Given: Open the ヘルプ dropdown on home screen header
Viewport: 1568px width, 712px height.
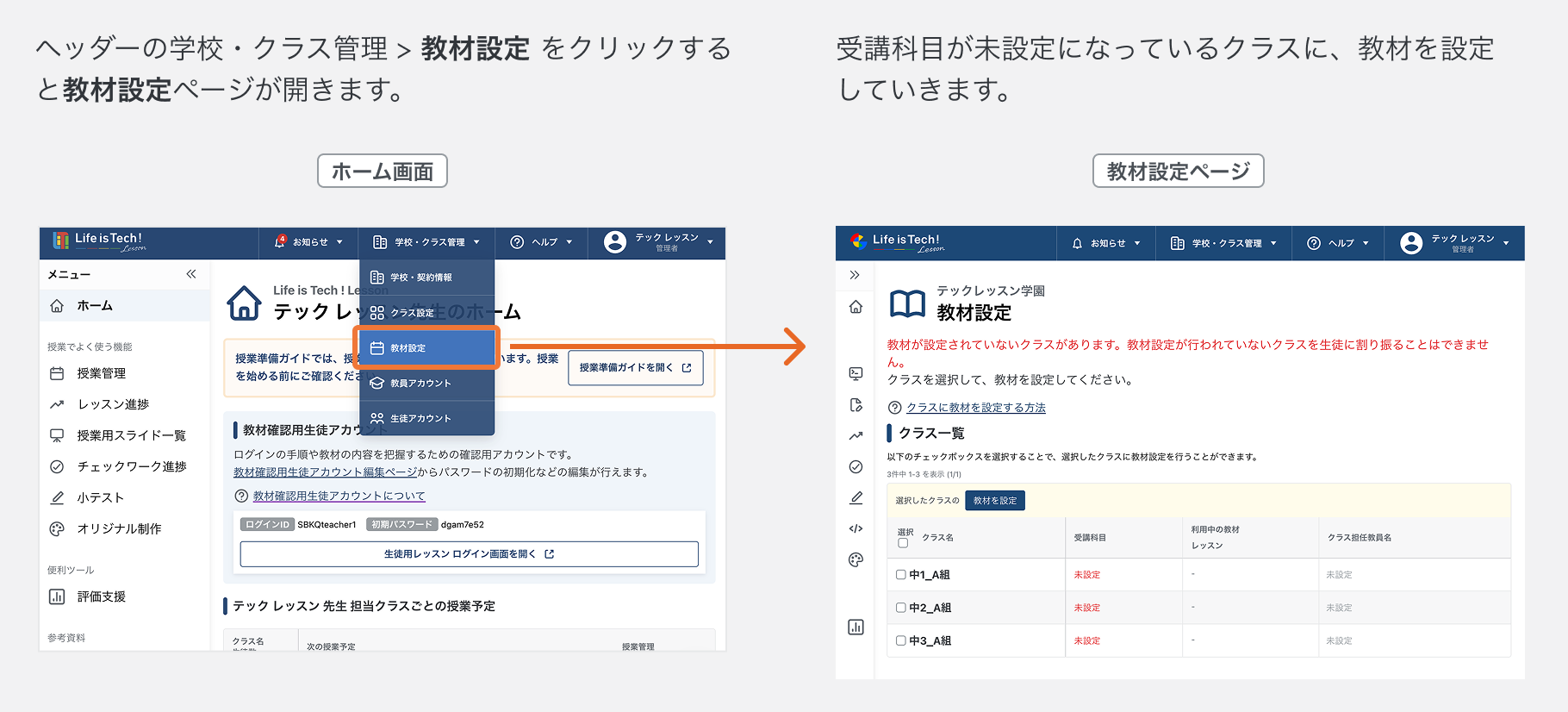Looking at the screenshot, I should coord(541,242).
